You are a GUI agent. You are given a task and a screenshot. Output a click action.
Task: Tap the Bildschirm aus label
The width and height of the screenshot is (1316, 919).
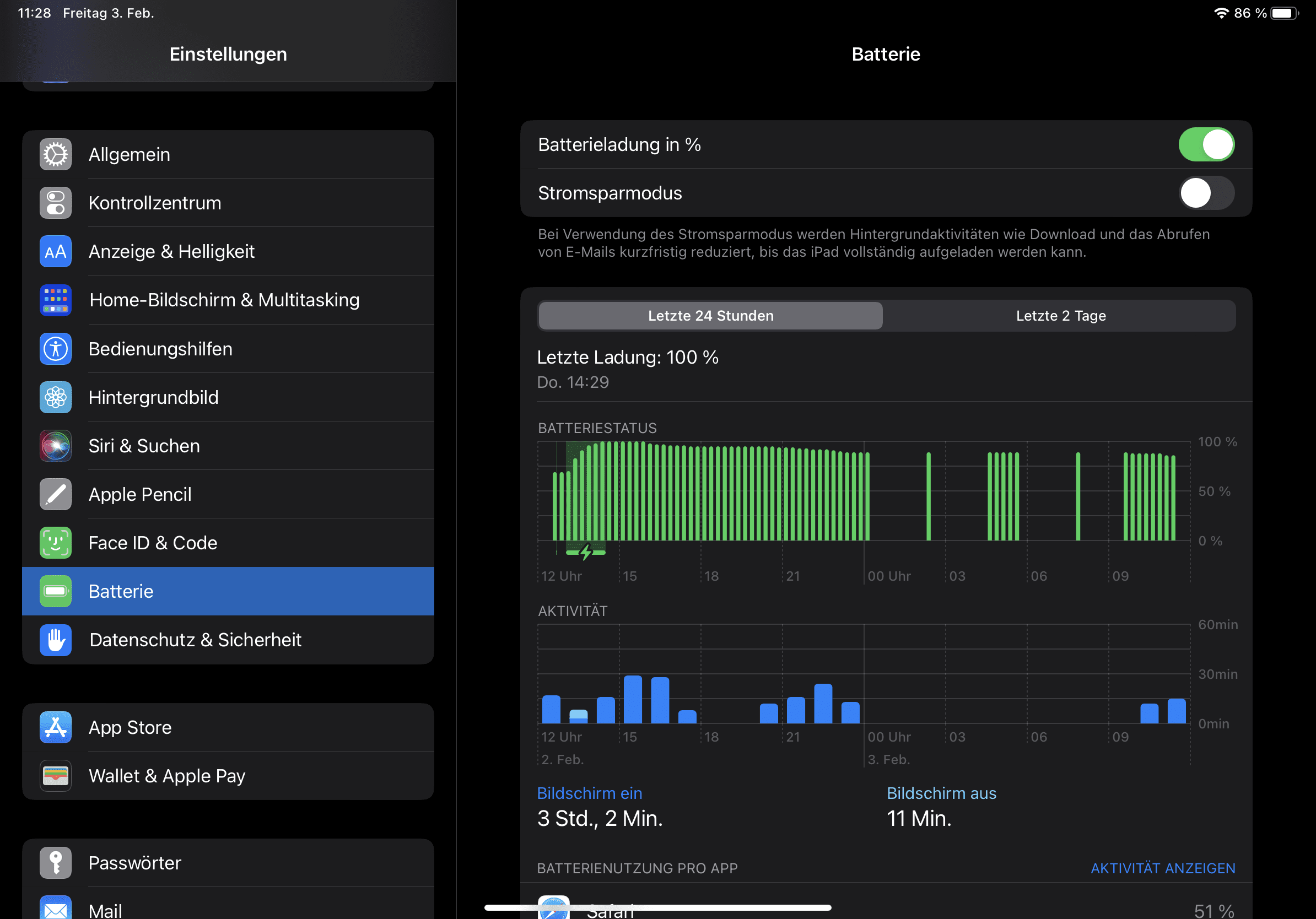(x=941, y=793)
